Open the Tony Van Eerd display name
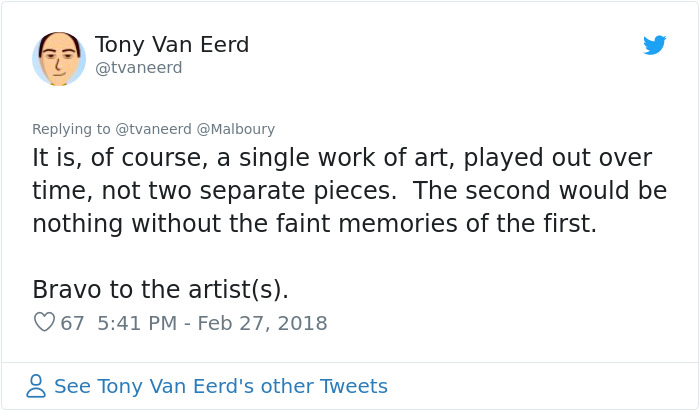This screenshot has width=700, height=411. coord(172,45)
